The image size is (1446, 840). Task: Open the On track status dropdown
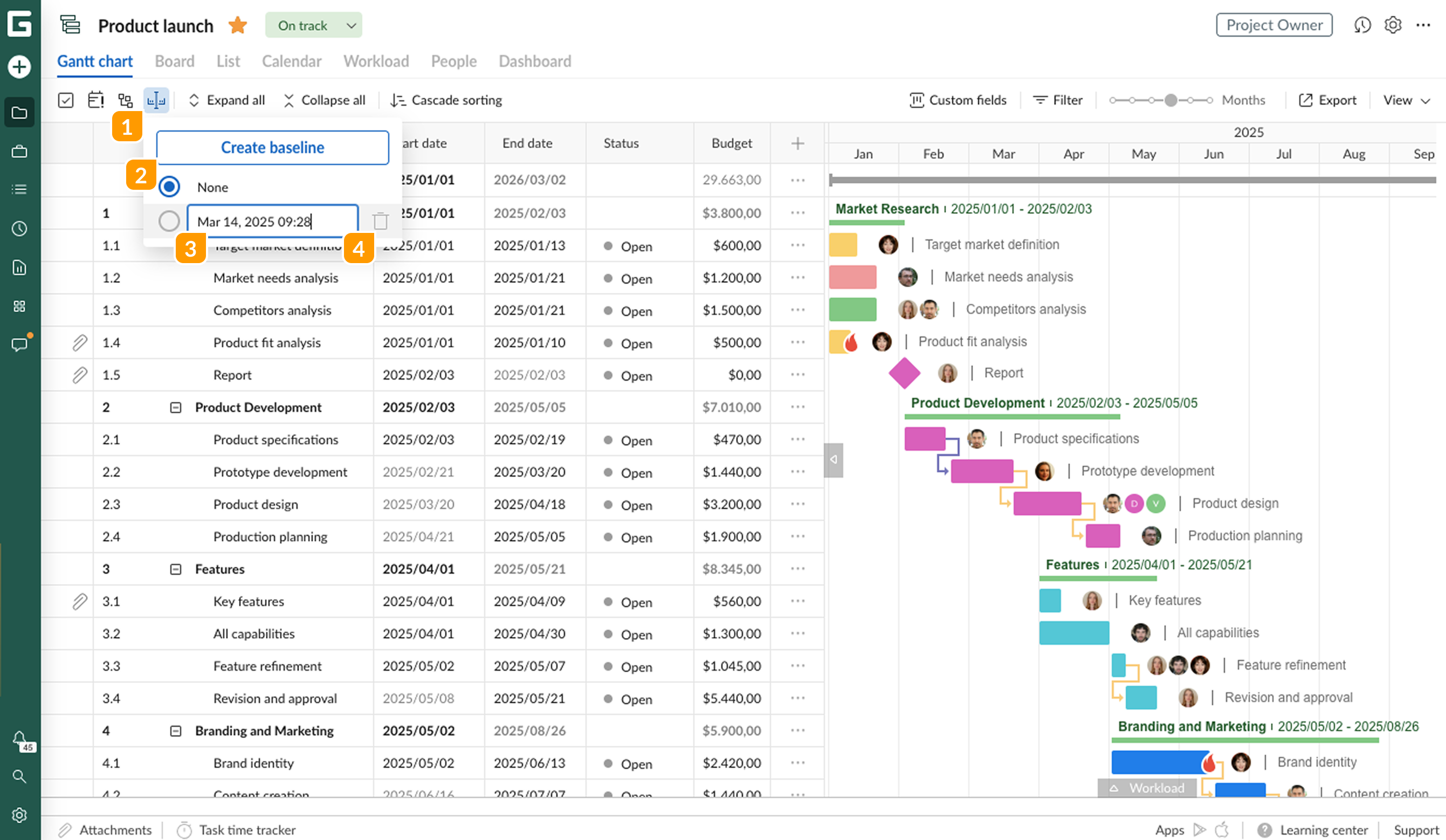point(313,25)
